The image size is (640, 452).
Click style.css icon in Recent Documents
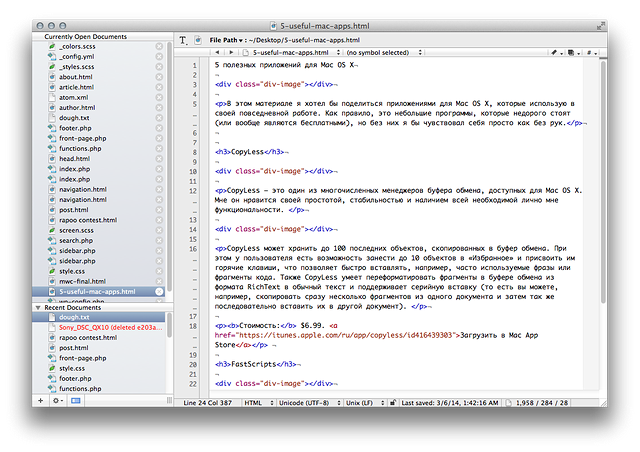click(52, 368)
